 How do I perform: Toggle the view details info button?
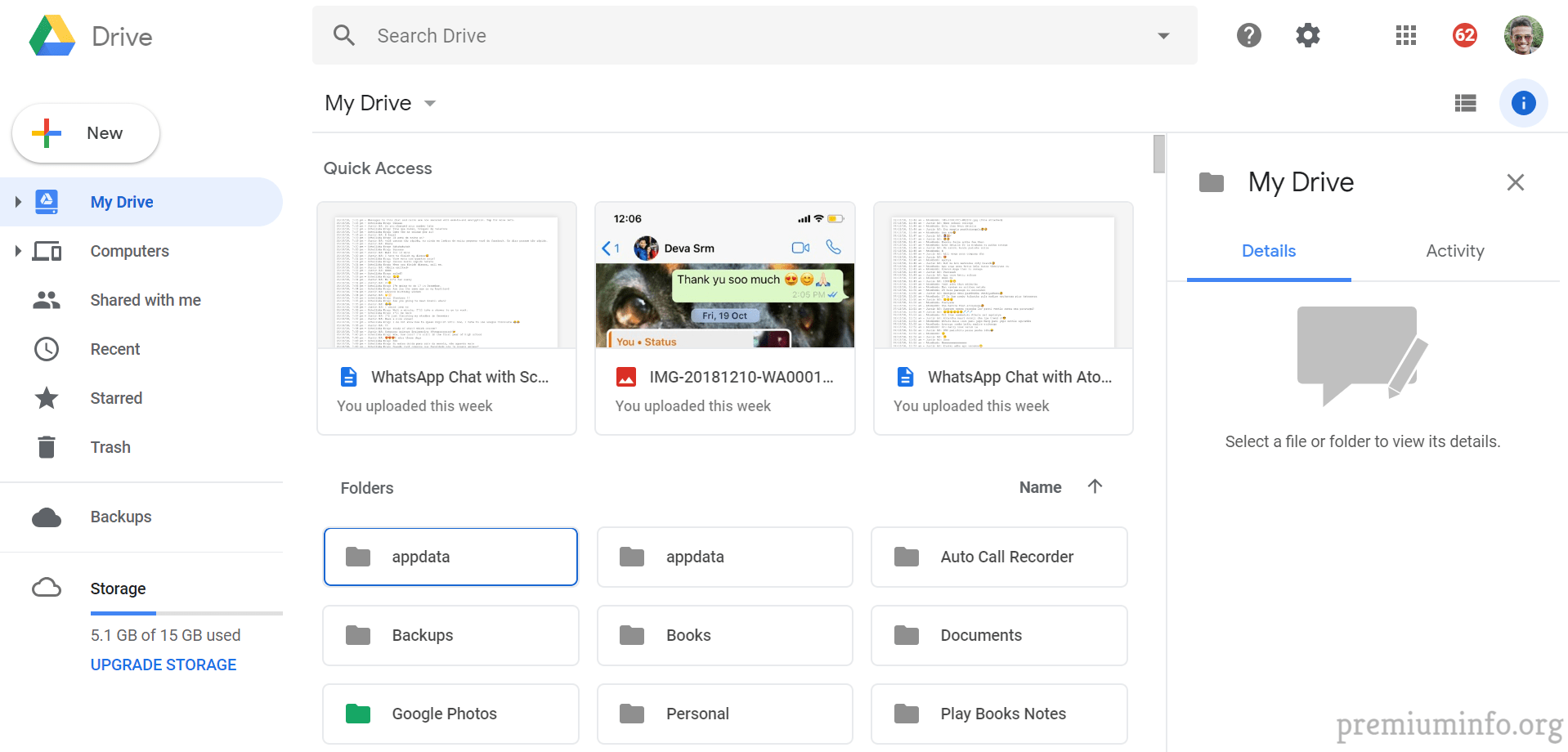point(1523,103)
